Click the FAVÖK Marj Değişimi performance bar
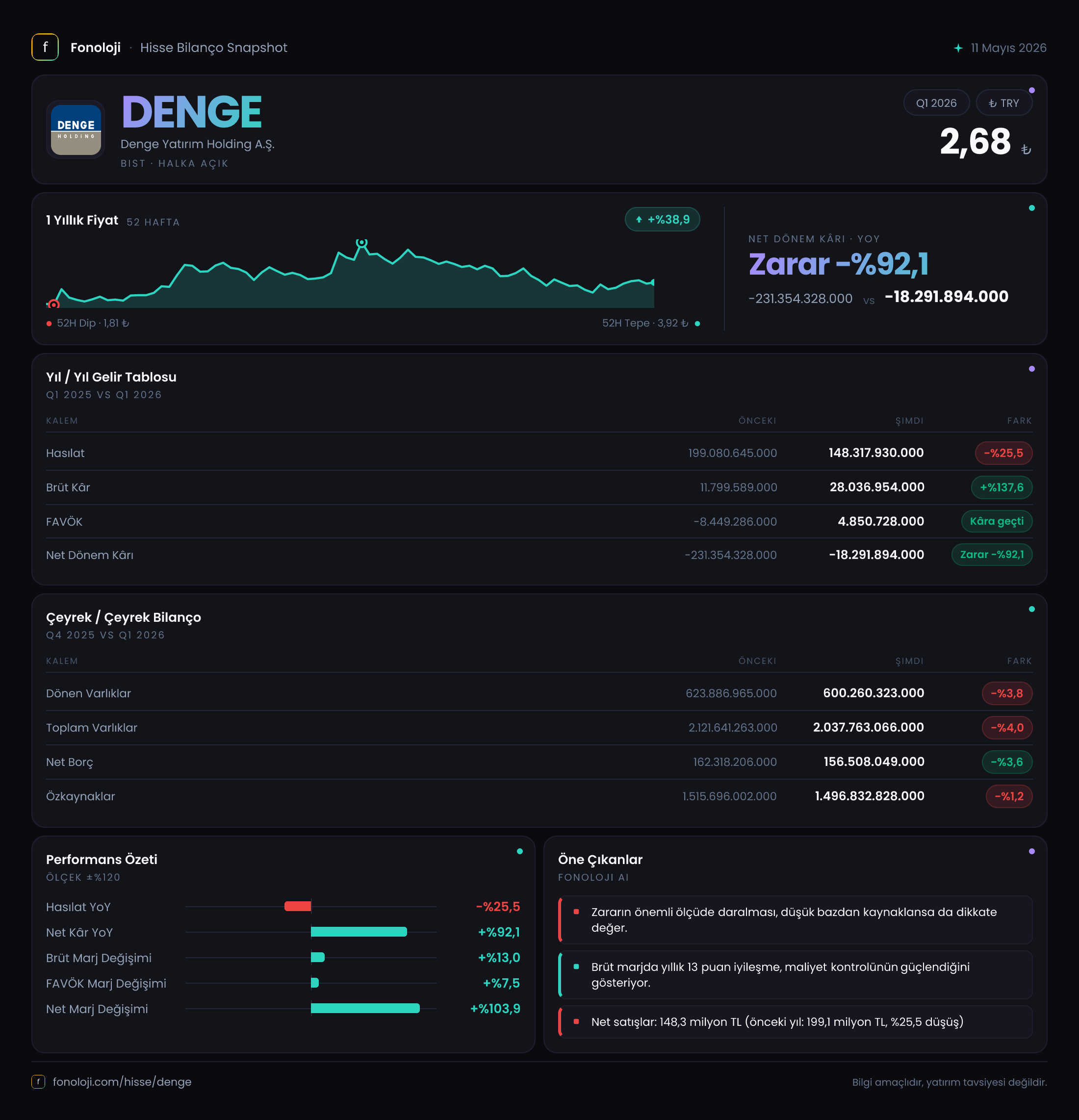 [x=315, y=983]
